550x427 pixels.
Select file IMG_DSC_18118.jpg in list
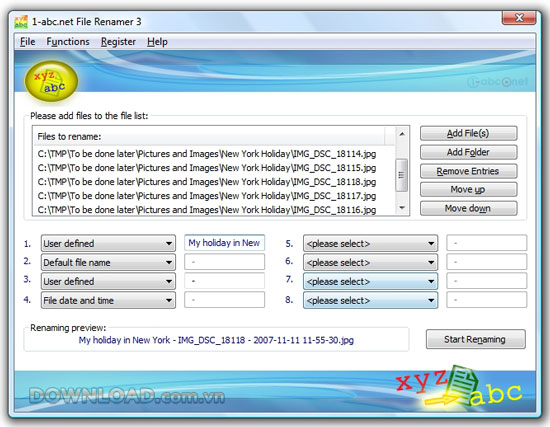[207, 182]
